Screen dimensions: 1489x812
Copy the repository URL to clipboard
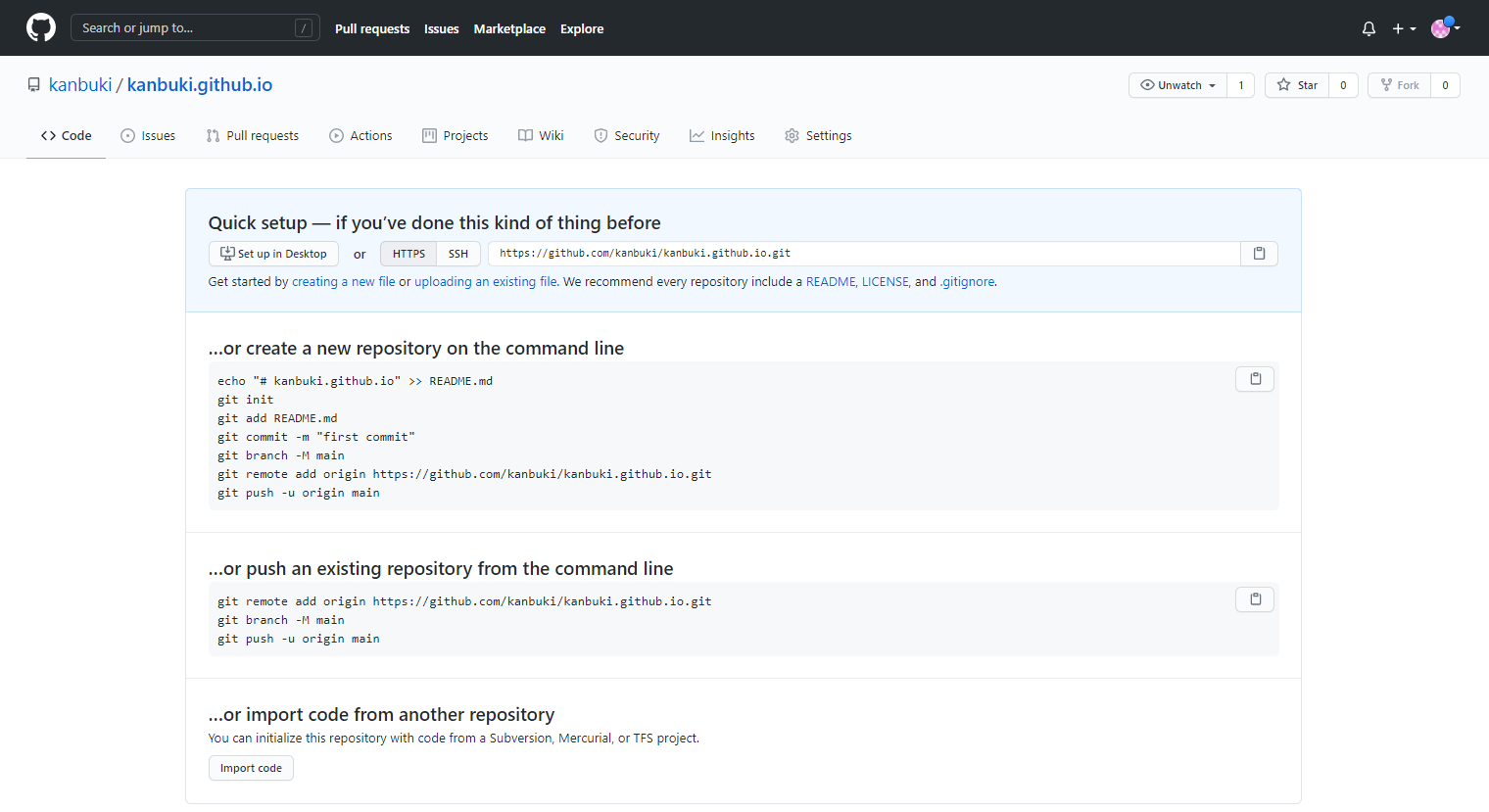(1259, 254)
